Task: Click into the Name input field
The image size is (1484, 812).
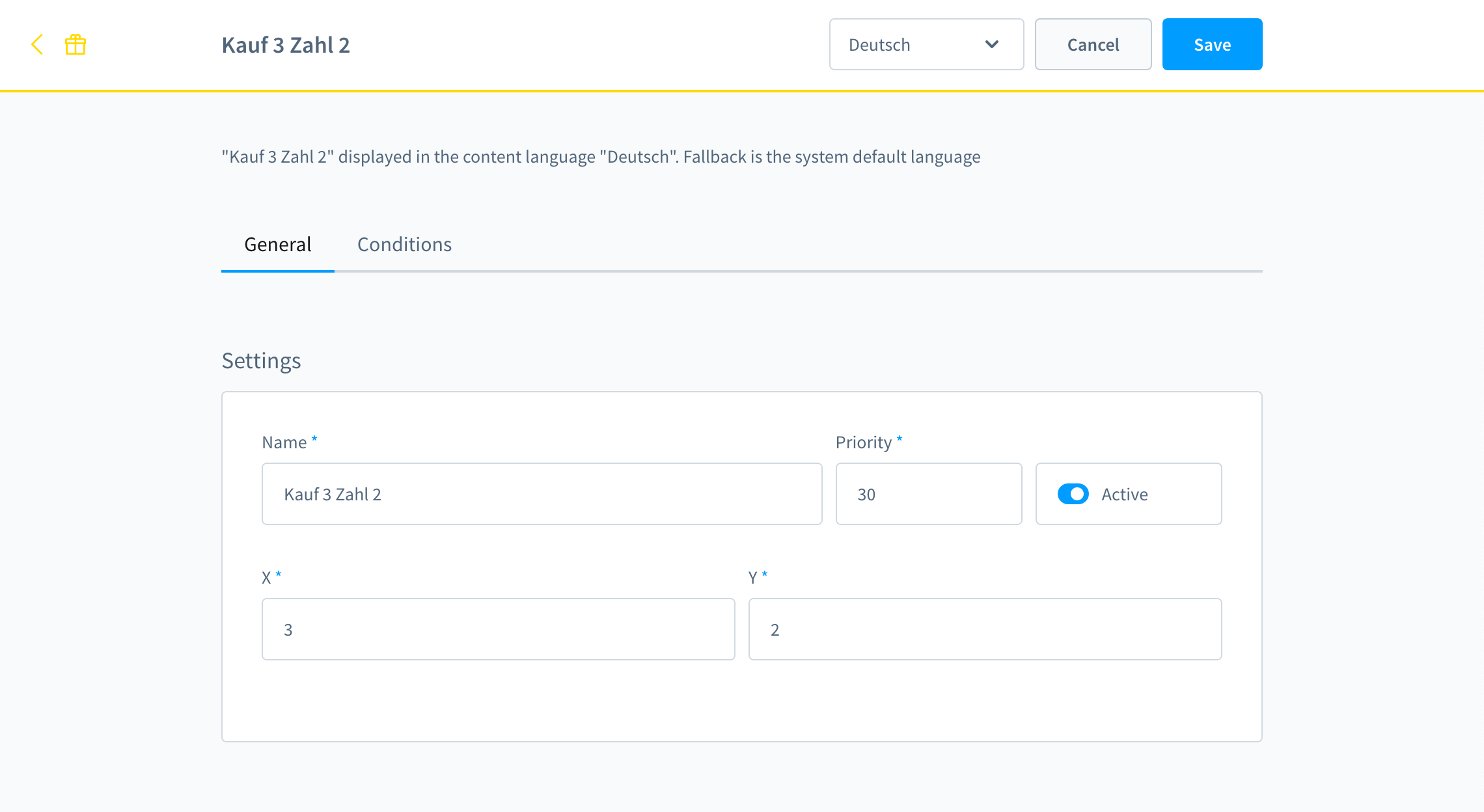Action: (542, 494)
